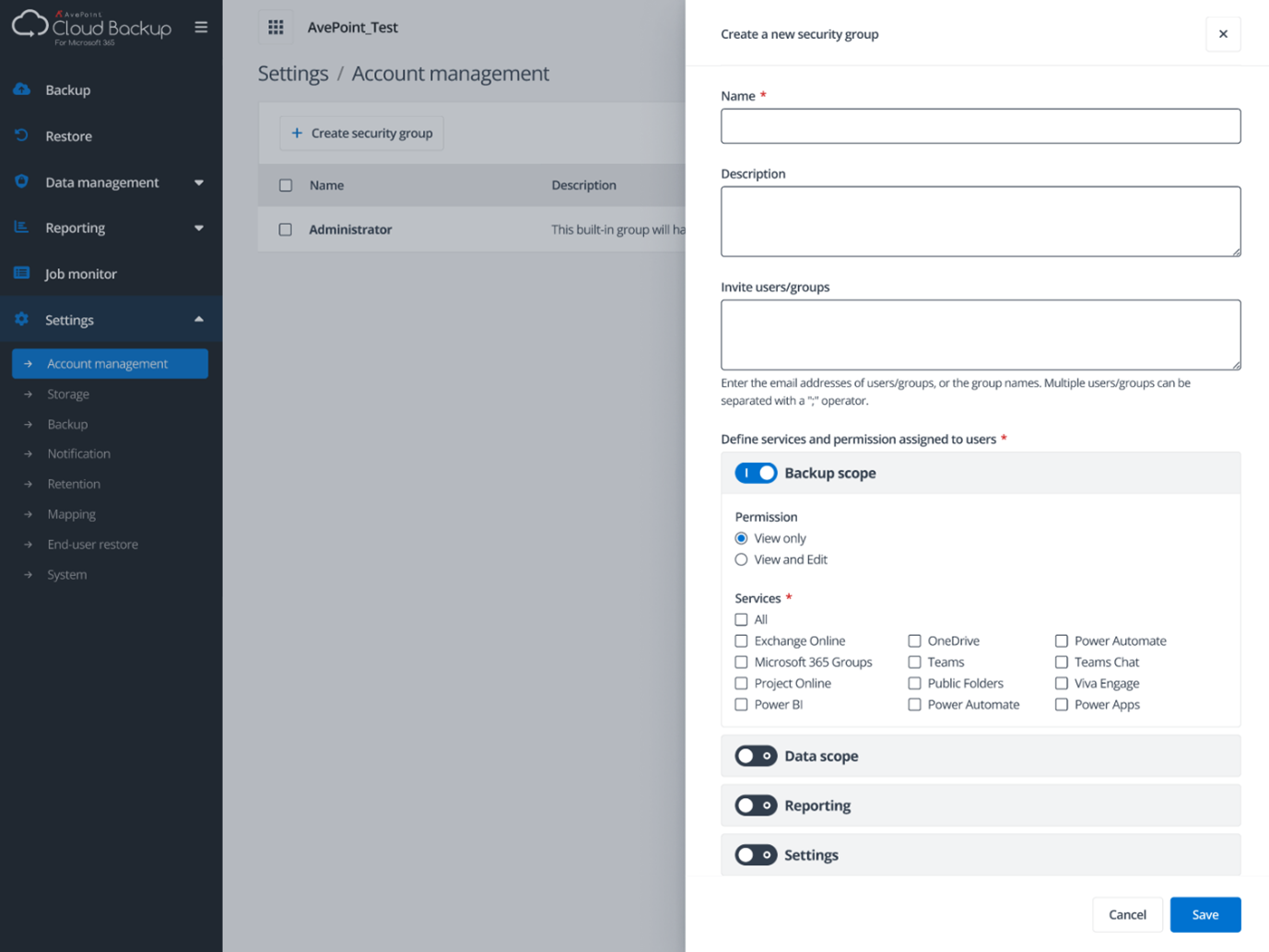Collapse the Settings menu arrow
The width and height of the screenshot is (1269, 952).
click(x=199, y=319)
